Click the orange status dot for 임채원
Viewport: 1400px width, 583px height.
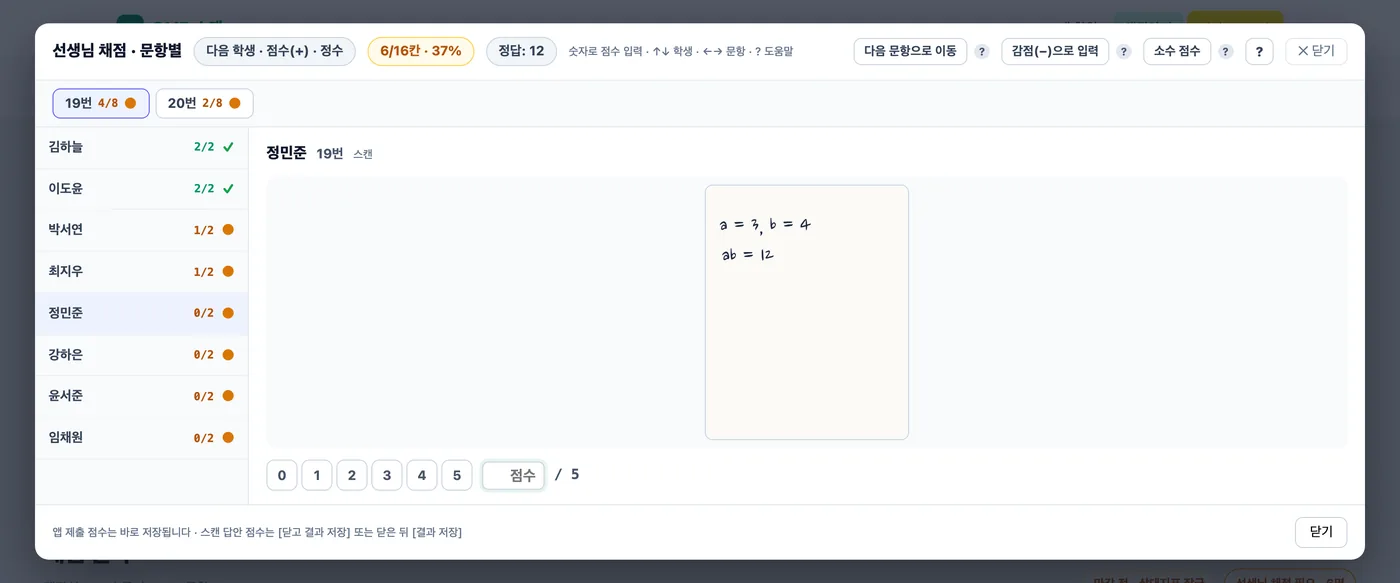(228, 437)
